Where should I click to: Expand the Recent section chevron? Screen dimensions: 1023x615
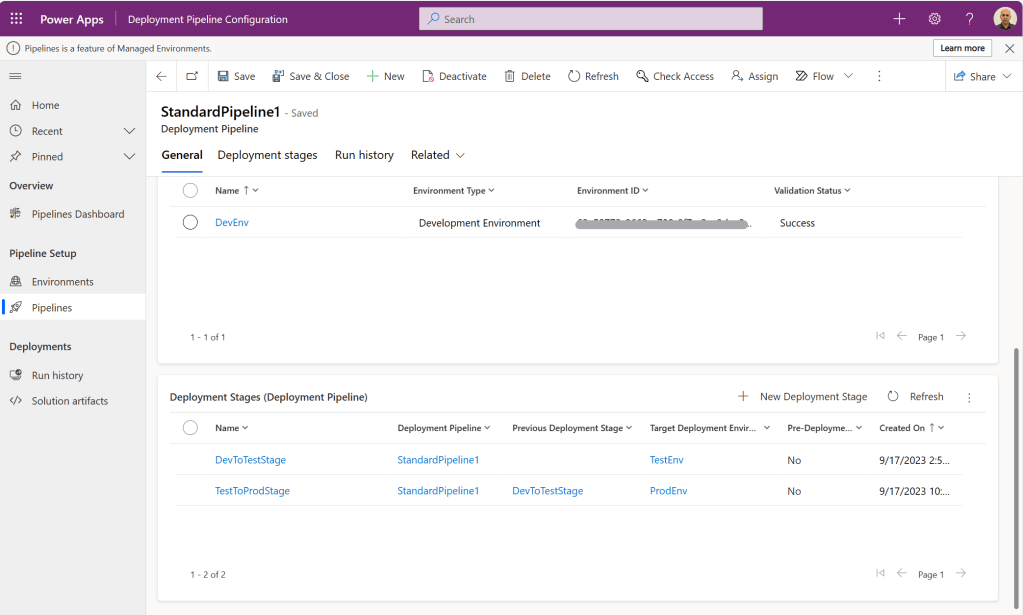[x=129, y=131]
